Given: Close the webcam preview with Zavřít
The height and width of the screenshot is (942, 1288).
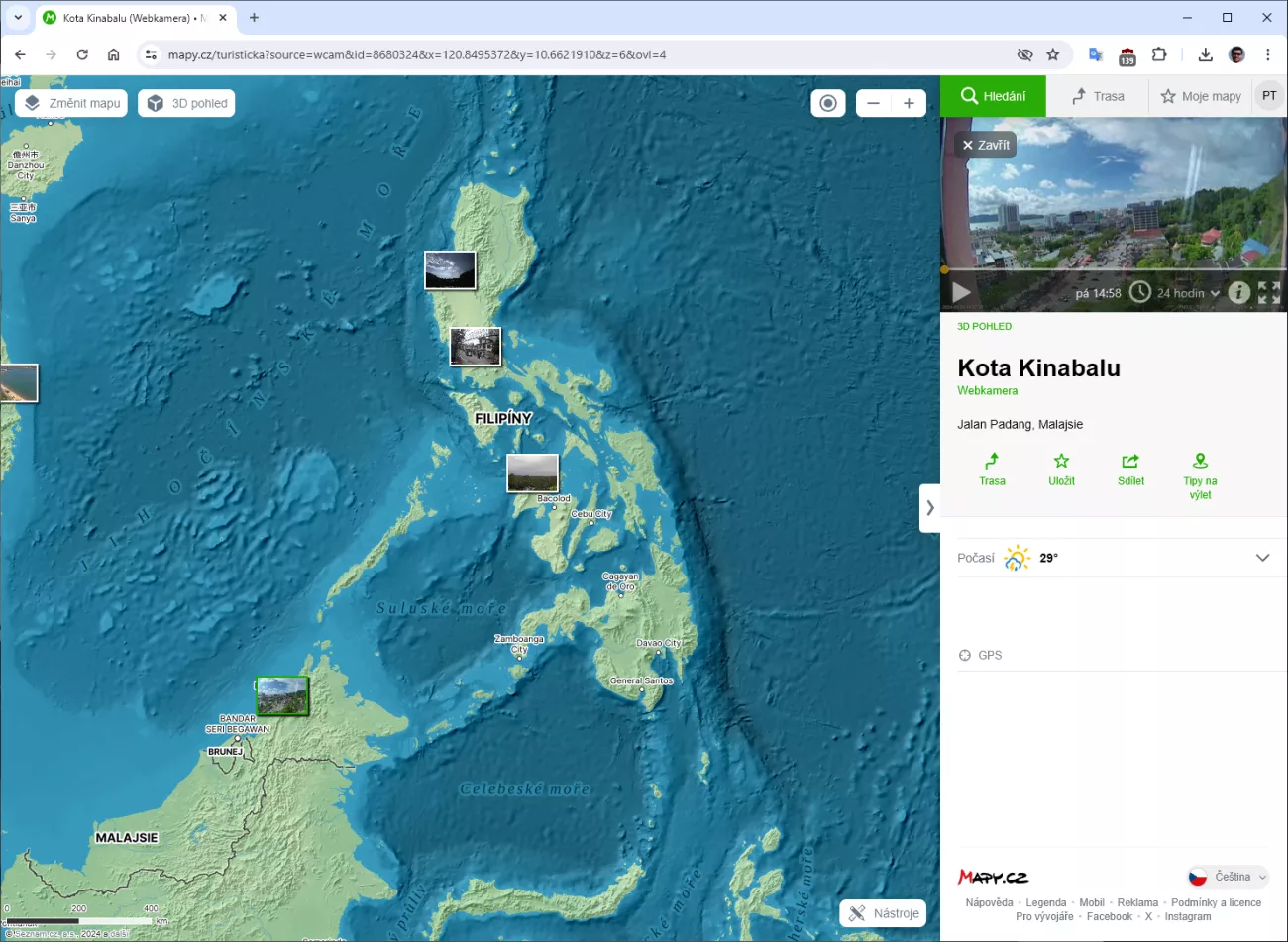Looking at the screenshot, I should click(x=985, y=145).
